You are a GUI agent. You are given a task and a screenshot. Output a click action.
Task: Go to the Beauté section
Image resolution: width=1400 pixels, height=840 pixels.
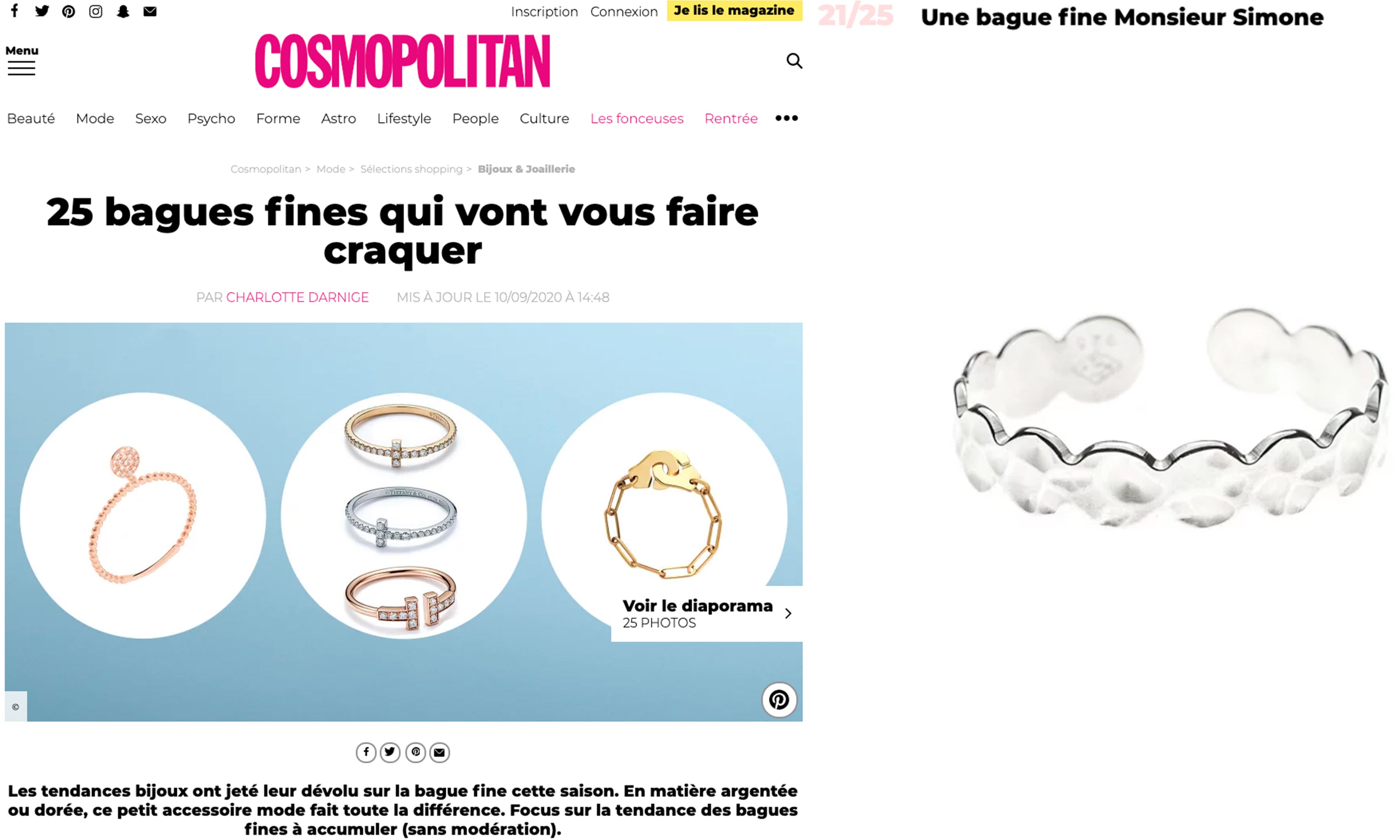tap(31, 118)
